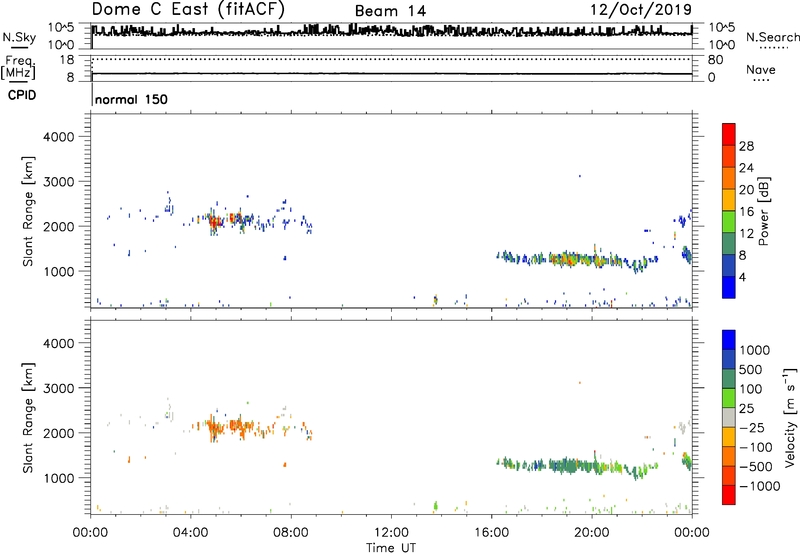Click the velocity panel 'Slant Range [km]' axis title
The height and width of the screenshot is (554, 800).
pos(28,418)
